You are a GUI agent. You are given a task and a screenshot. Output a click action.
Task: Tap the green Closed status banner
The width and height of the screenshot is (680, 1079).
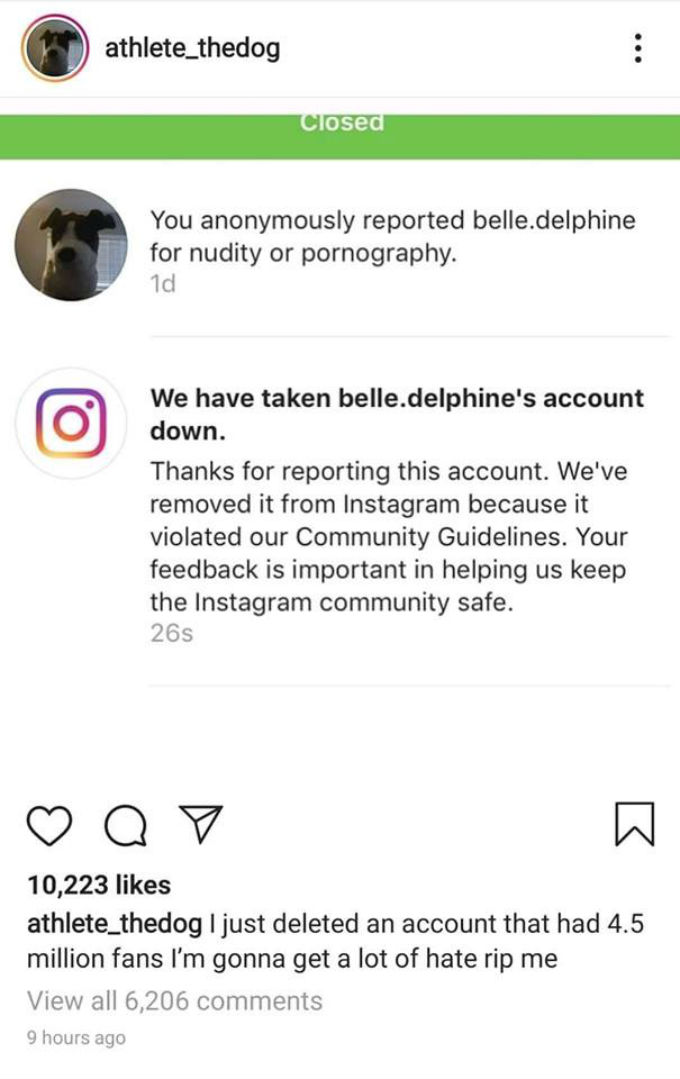(340, 132)
